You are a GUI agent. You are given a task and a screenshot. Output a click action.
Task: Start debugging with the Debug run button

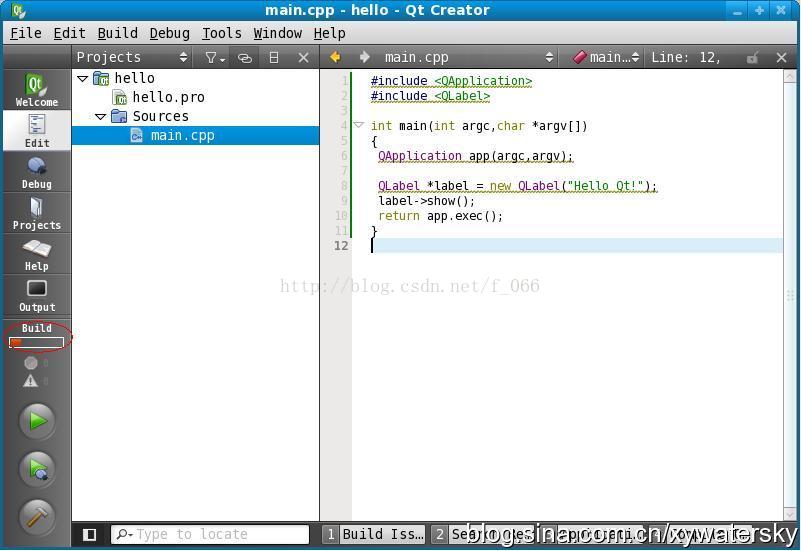37,469
